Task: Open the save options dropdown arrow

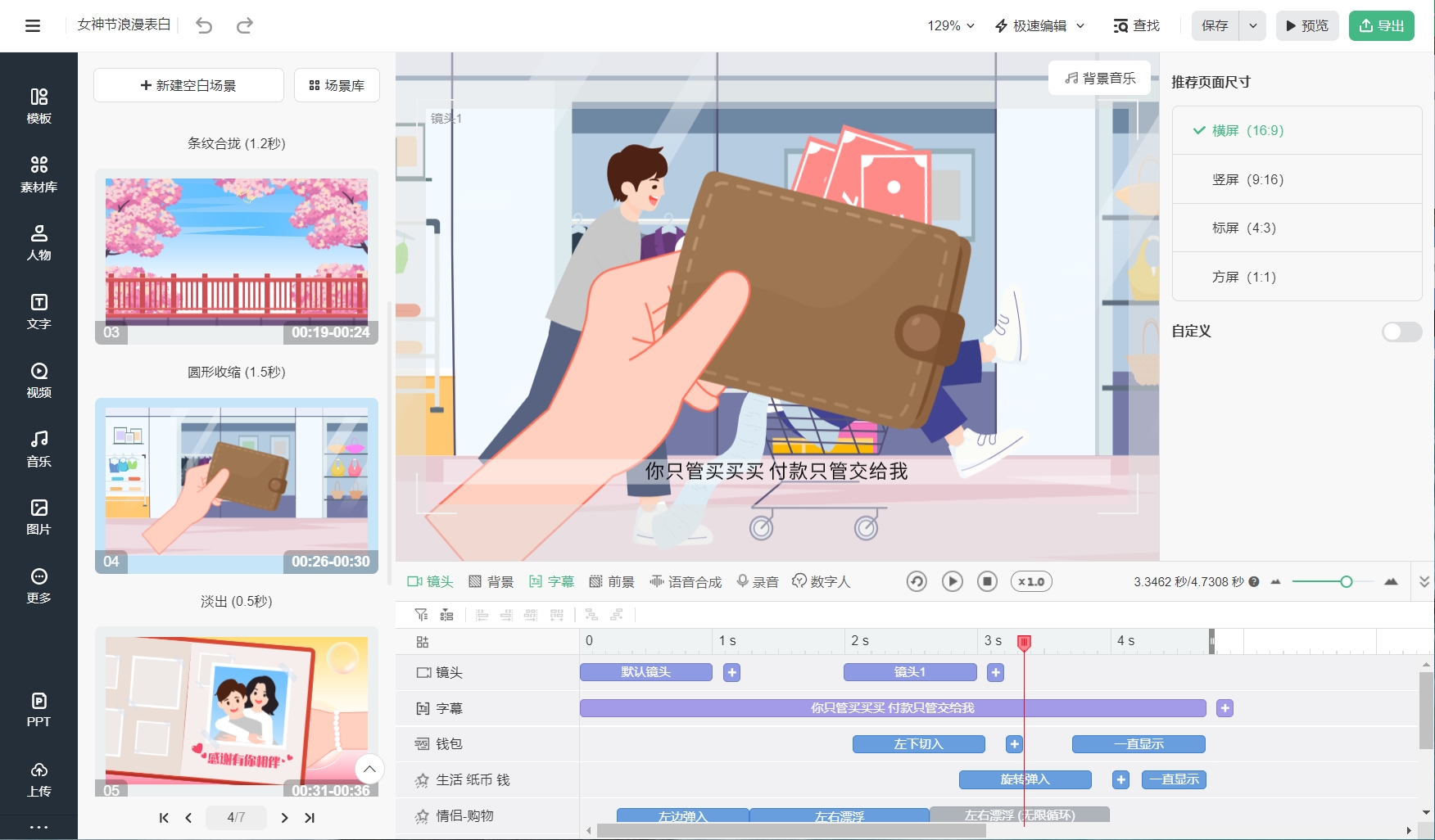Action: coord(1252,25)
